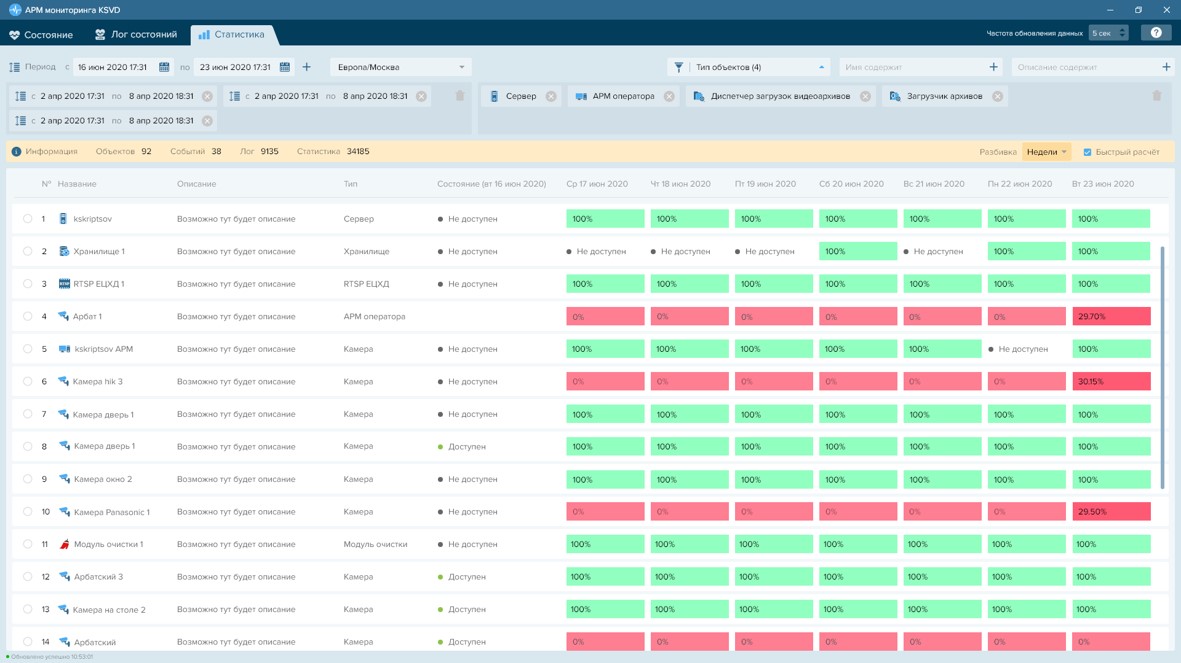Open the Недели breakdown dropdown
Viewport: 1181px width, 663px height.
pyautogui.click(x=1046, y=152)
